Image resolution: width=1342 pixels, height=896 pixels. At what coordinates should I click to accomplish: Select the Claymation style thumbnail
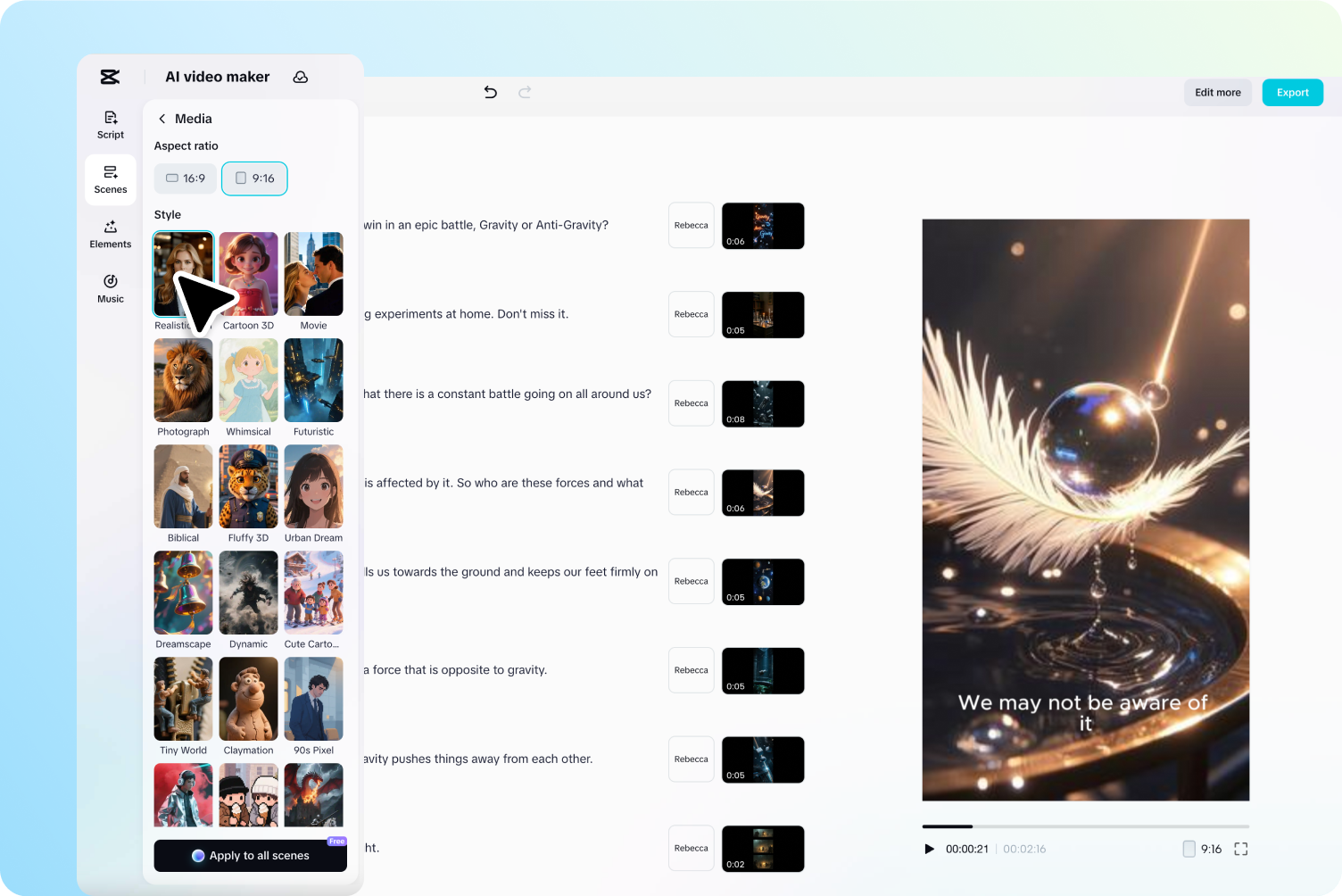click(248, 699)
